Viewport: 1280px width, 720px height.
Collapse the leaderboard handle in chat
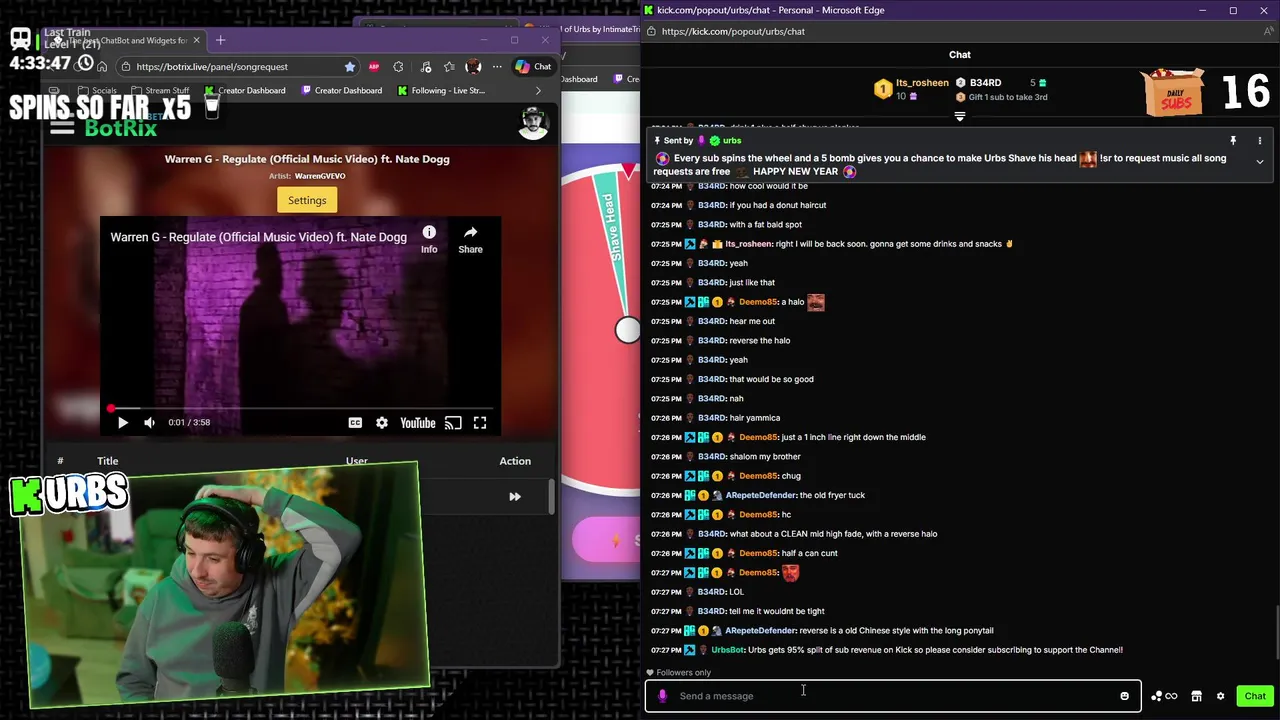pos(959,116)
